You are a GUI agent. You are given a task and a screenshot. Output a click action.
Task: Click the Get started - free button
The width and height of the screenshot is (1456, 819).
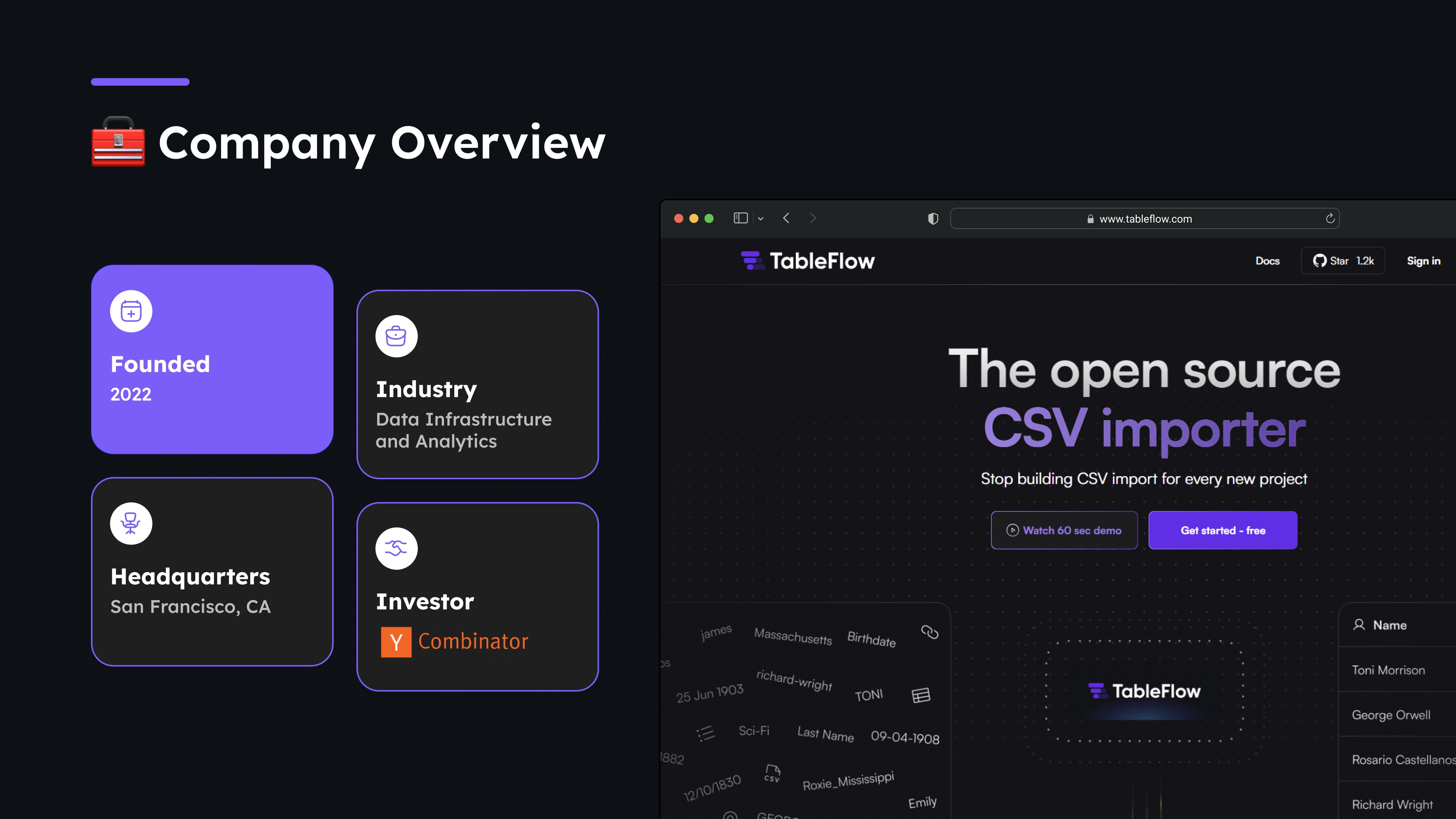1222,530
